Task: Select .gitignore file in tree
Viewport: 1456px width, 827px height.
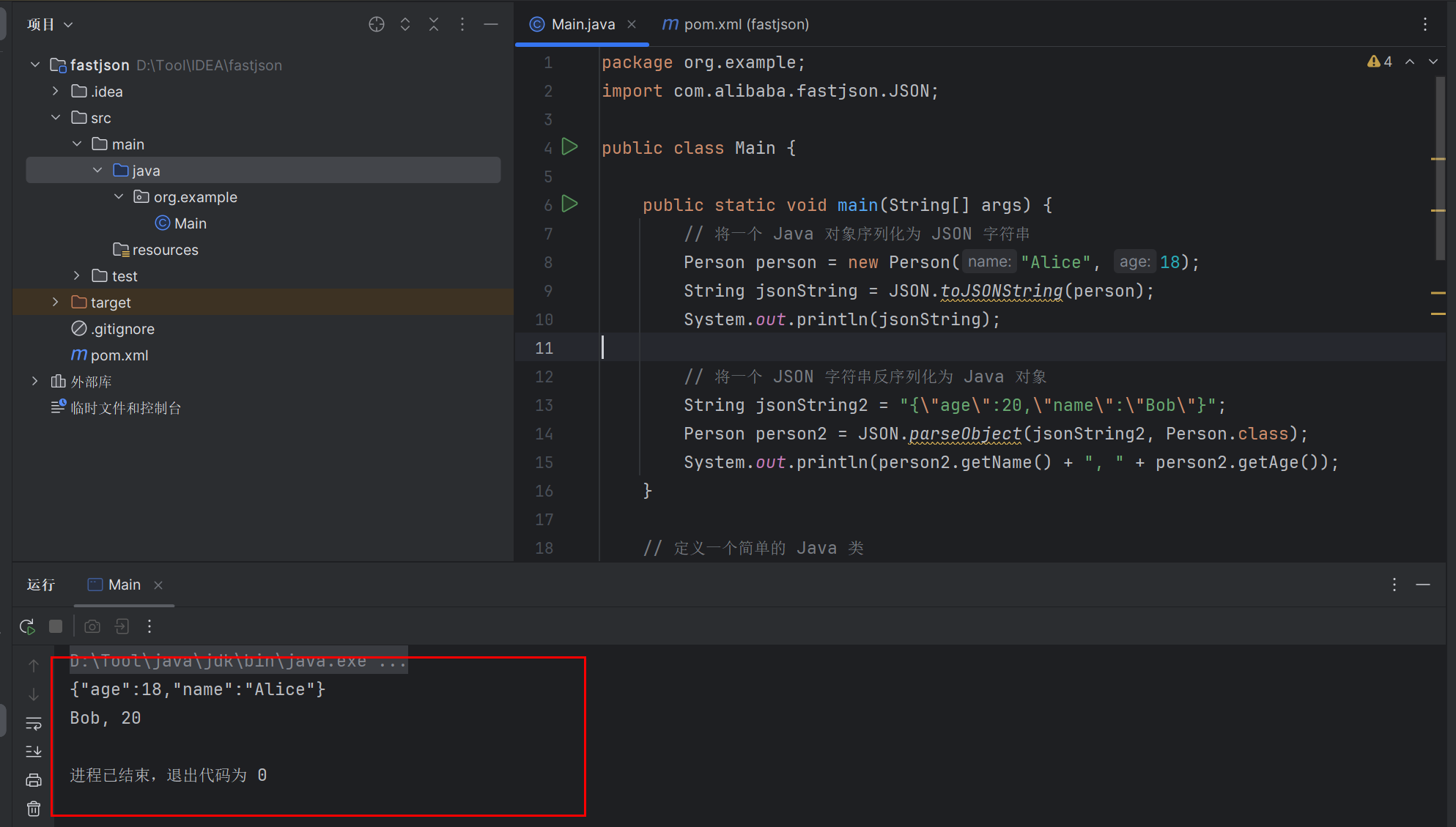Action: [113, 328]
